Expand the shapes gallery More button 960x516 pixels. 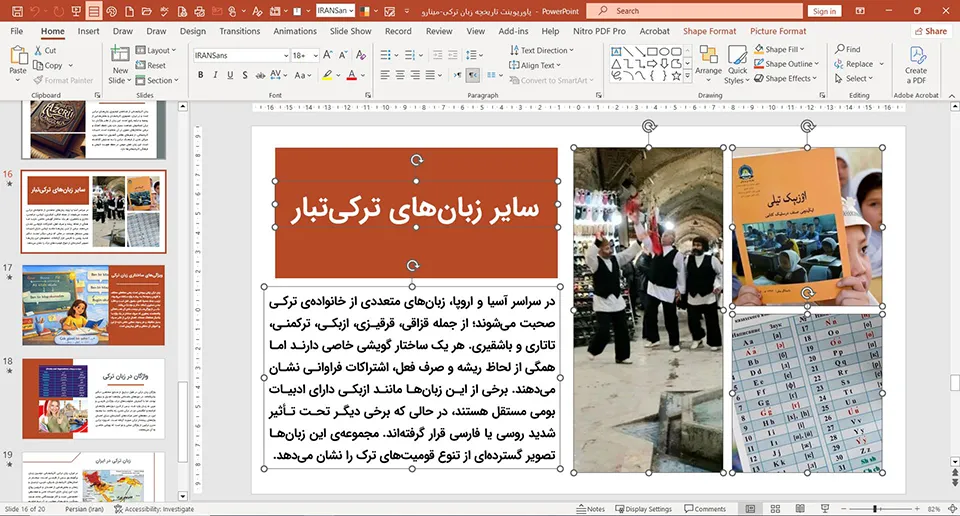coord(688,77)
